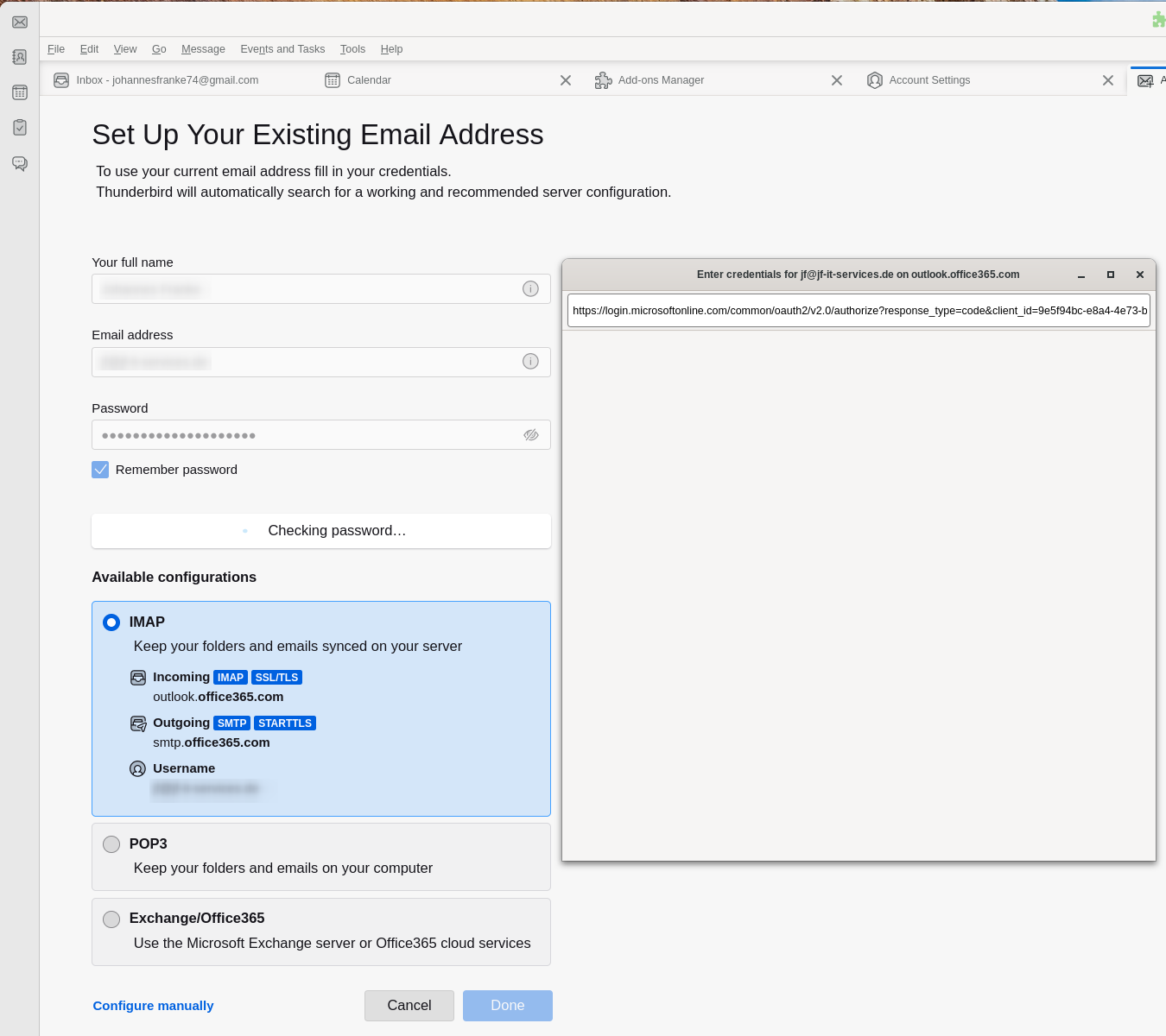Click the Calendar tab icon
This screenshot has height=1036, width=1166.
[333, 80]
